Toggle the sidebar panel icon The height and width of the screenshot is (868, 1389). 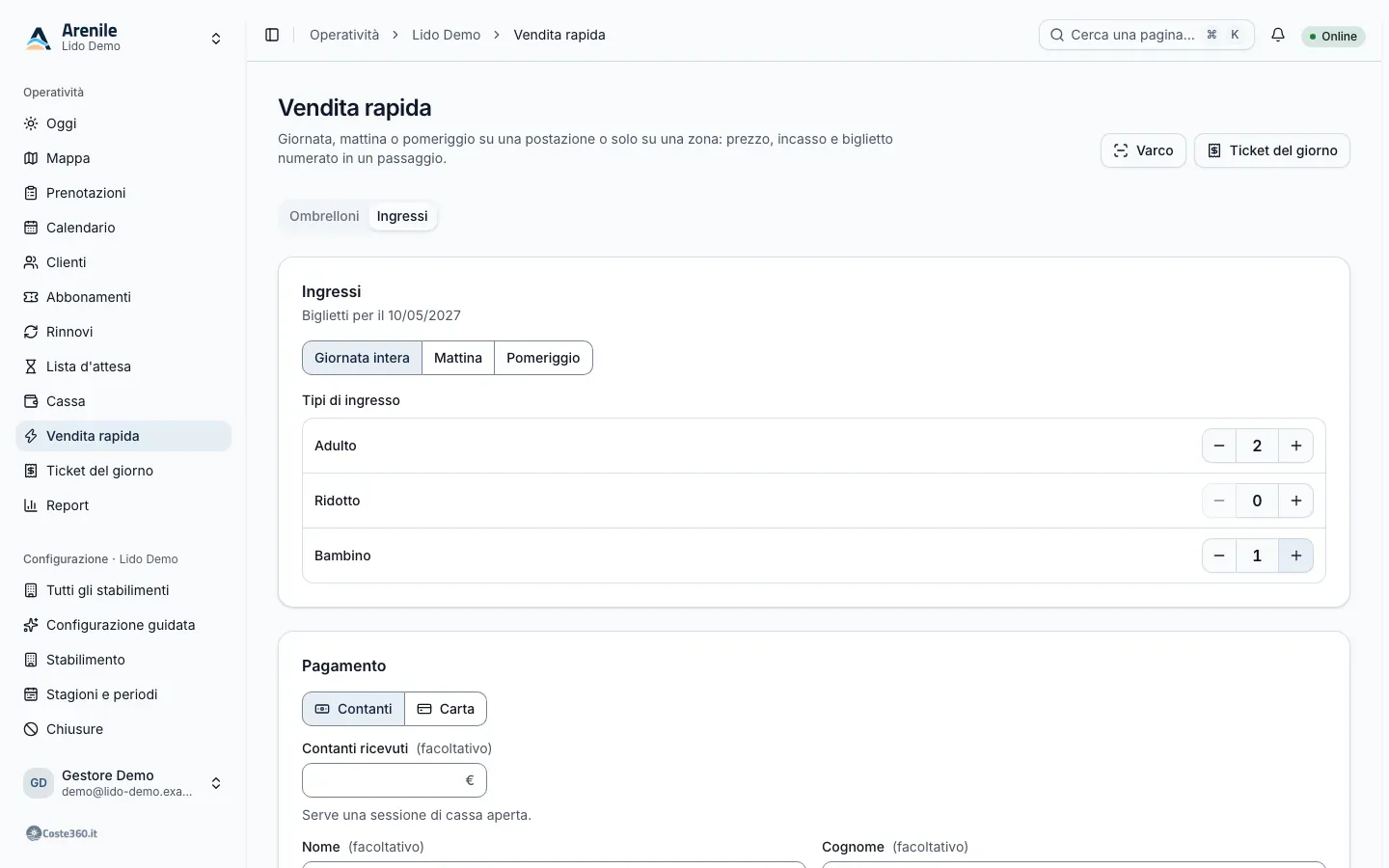pos(272,35)
